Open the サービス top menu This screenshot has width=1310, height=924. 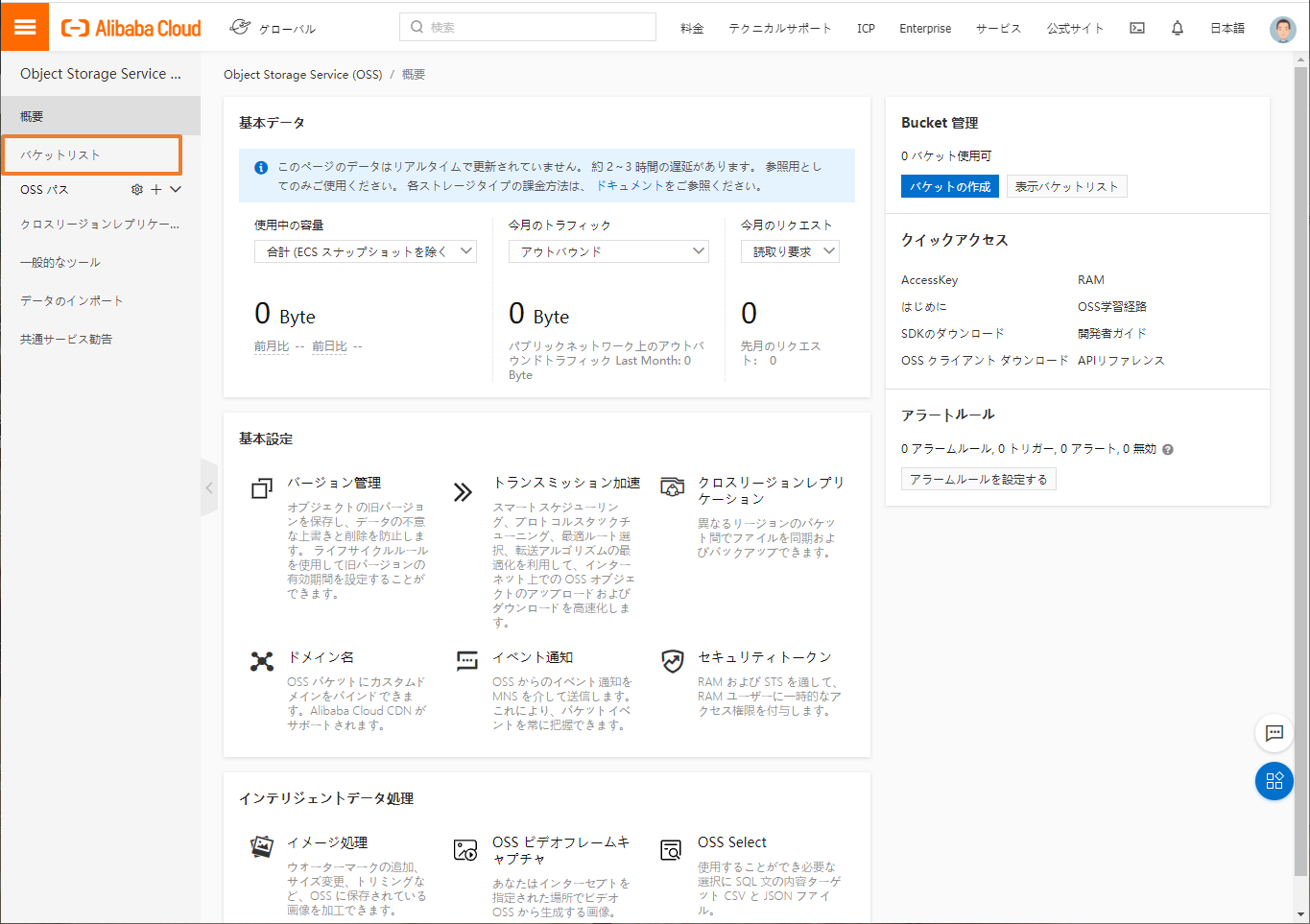pos(998,29)
